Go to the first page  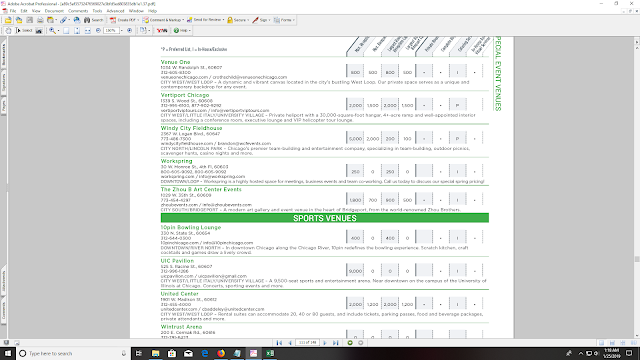click(279, 343)
